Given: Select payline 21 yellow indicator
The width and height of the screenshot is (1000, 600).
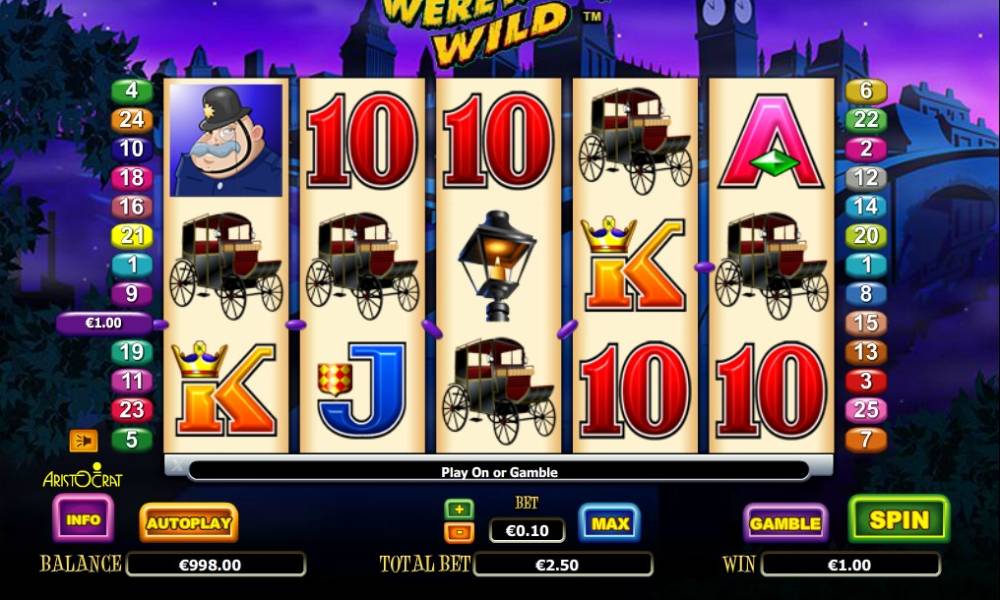Looking at the screenshot, I should coord(132,236).
